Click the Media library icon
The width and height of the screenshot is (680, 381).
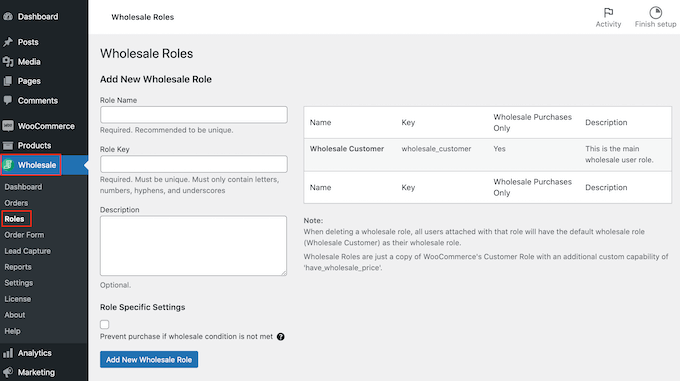point(8,62)
